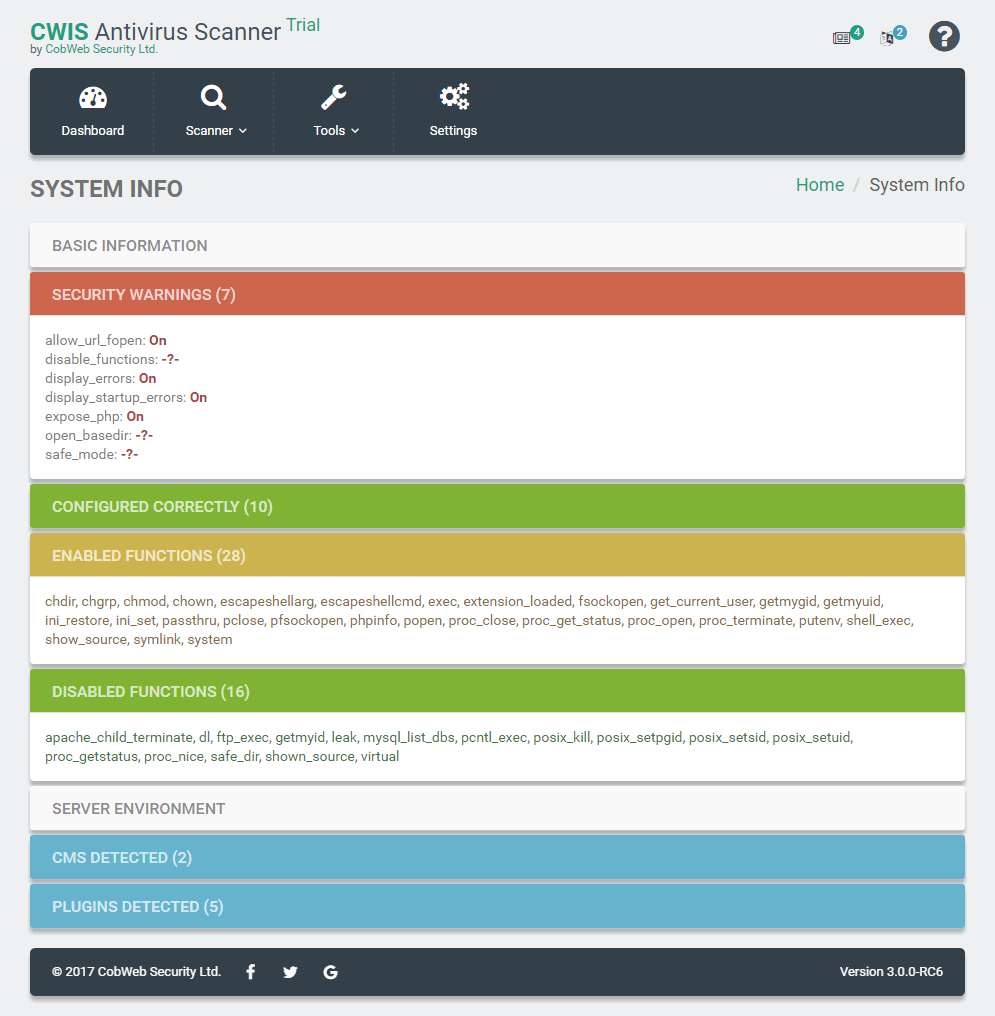Click apache_child_terminate in disabled functions

click(119, 737)
